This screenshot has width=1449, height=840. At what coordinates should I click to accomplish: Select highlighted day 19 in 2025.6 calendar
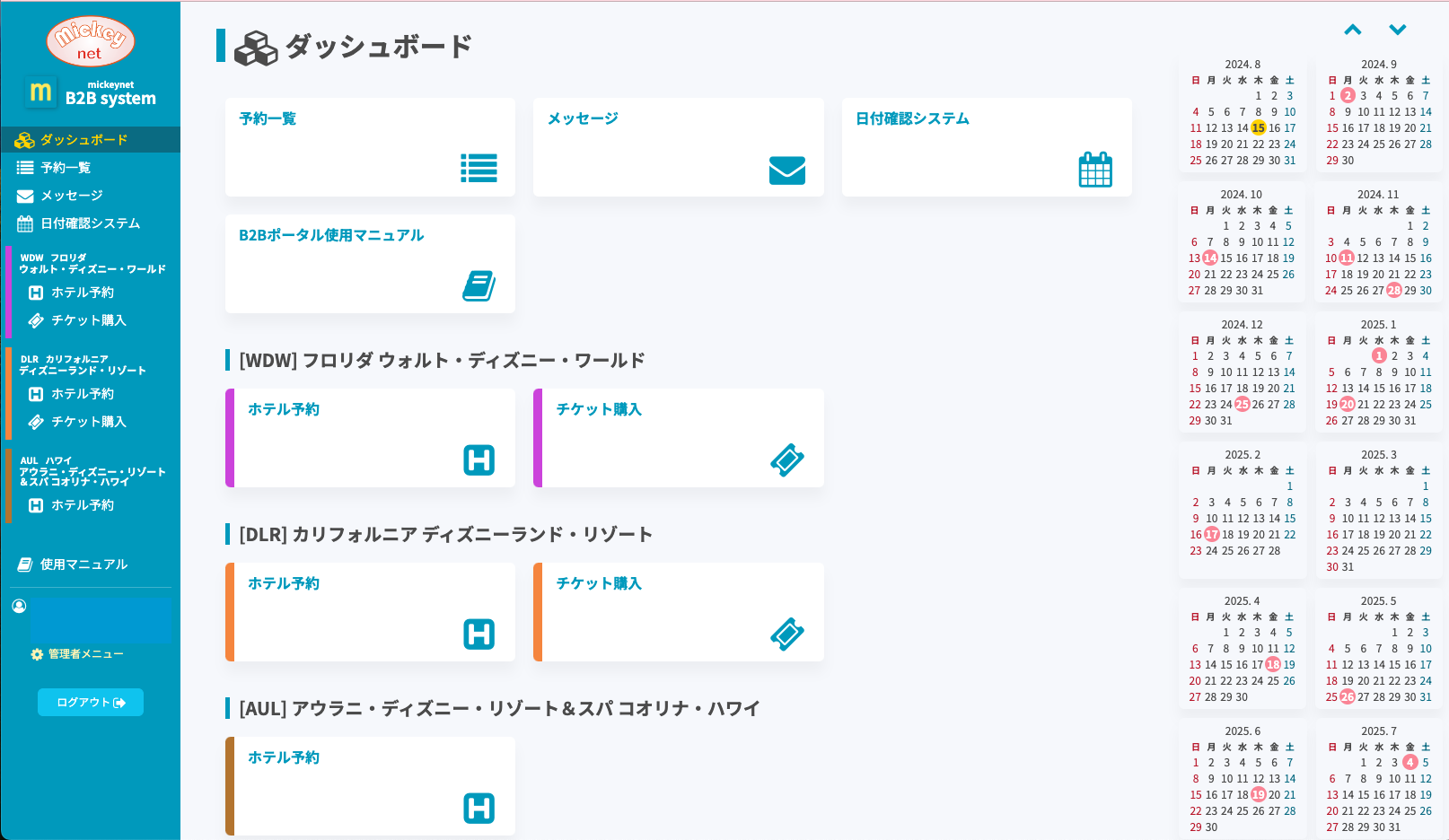pyautogui.click(x=1259, y=795)
